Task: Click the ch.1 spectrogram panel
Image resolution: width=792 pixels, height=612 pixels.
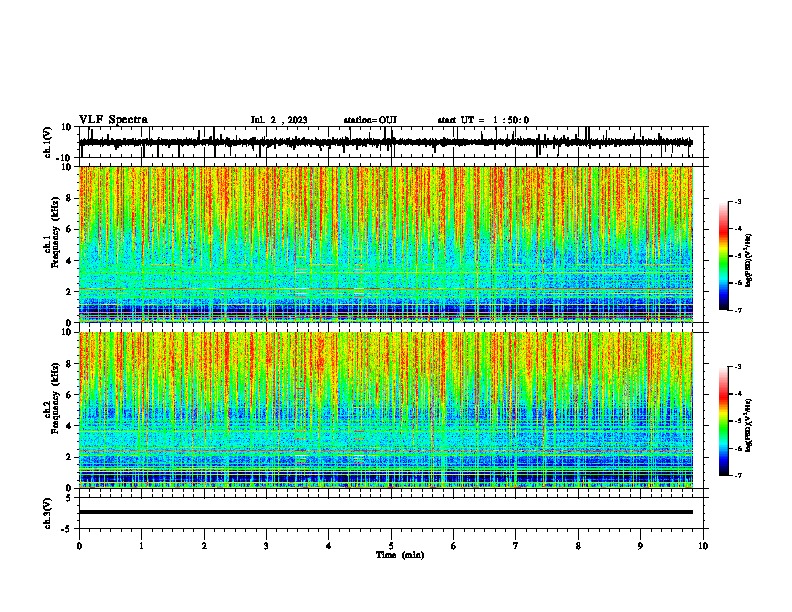Action: tap(386, 244)
